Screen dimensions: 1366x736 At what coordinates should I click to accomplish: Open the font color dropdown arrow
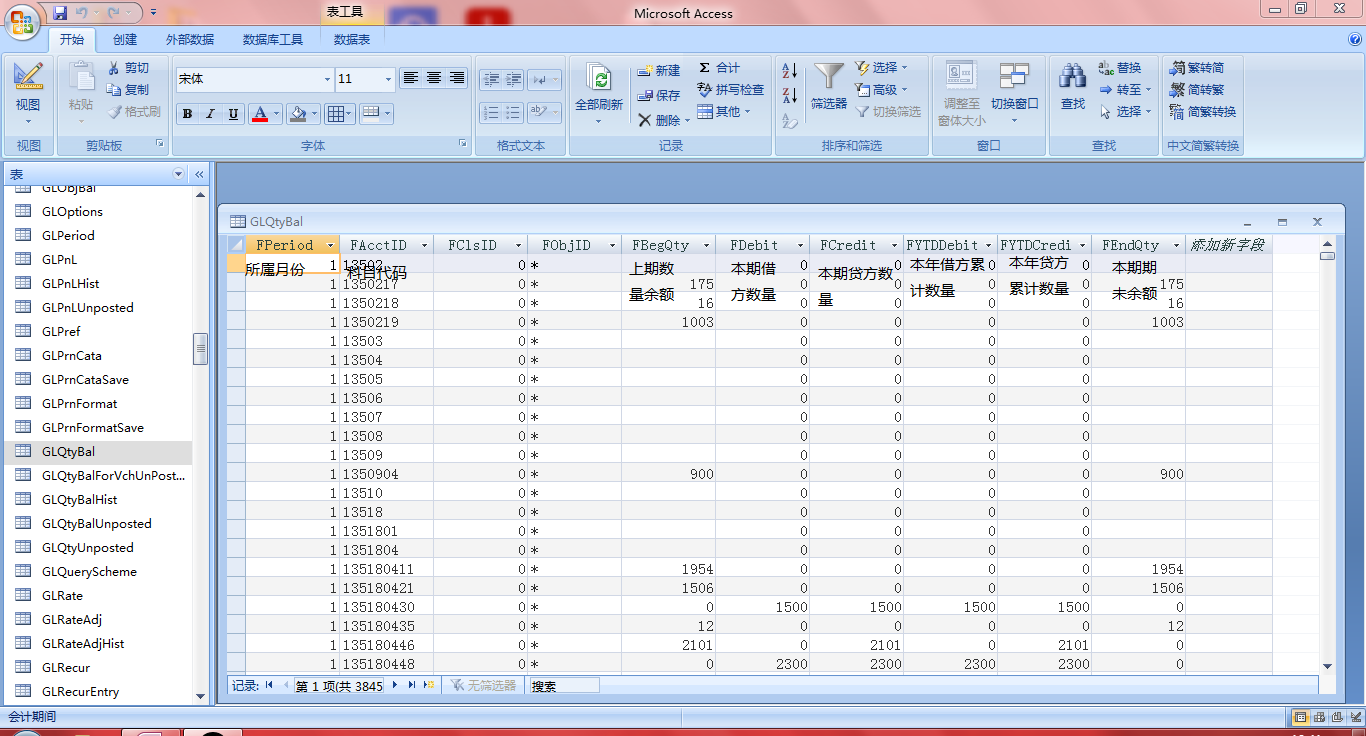click(x=278, y=114)
